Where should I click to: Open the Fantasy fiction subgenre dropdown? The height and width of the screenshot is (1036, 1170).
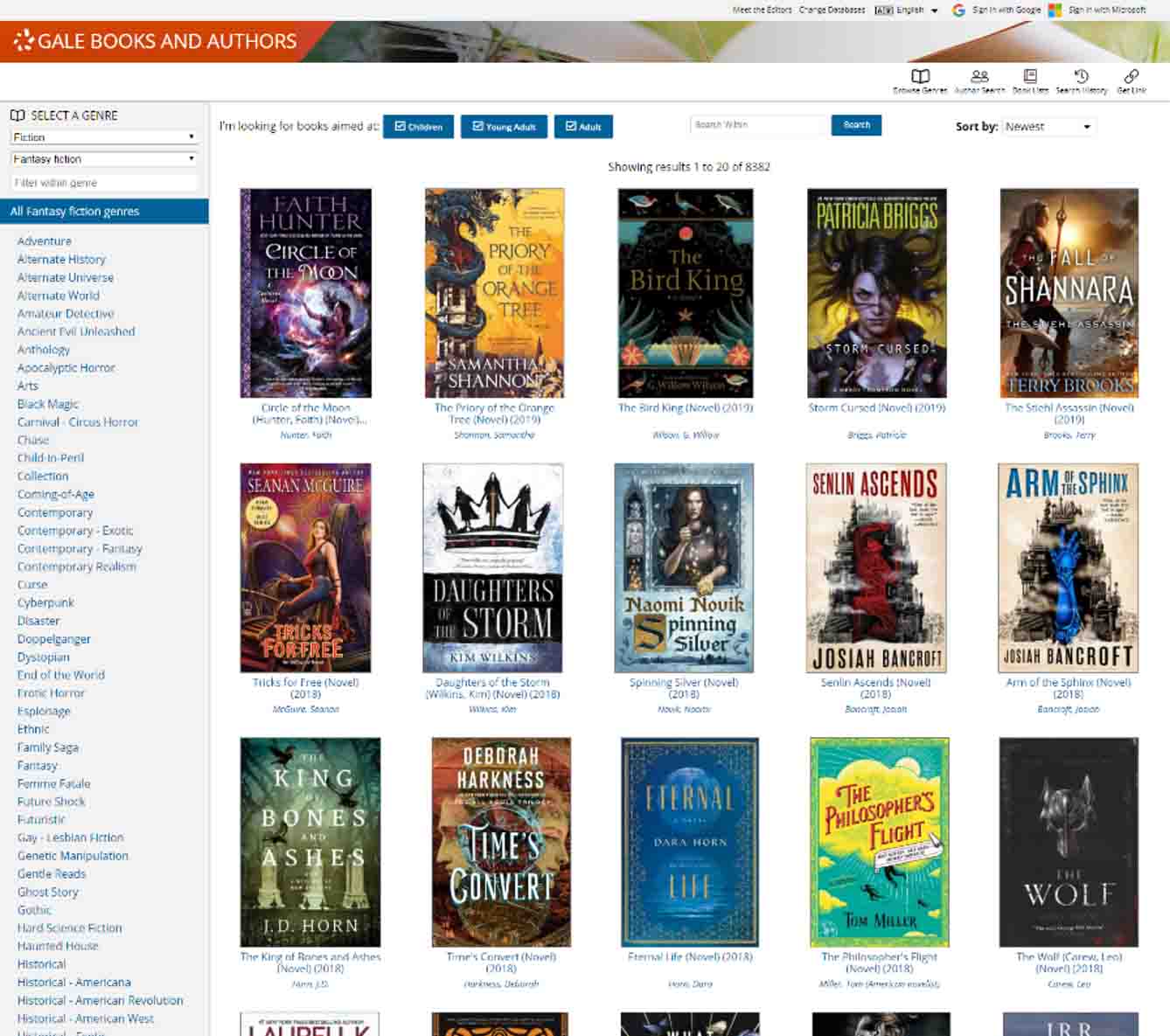click(x=104, y=159)
